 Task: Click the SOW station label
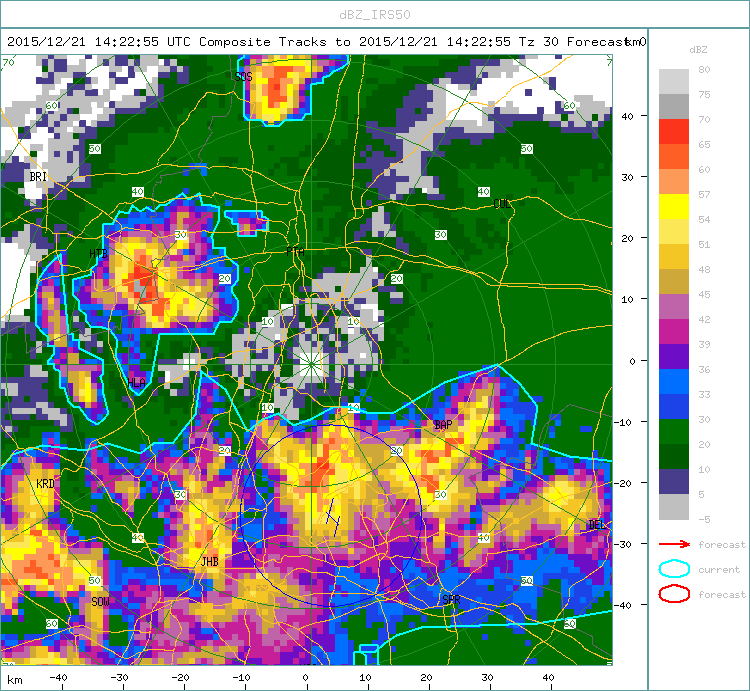[x=100, y=602]
